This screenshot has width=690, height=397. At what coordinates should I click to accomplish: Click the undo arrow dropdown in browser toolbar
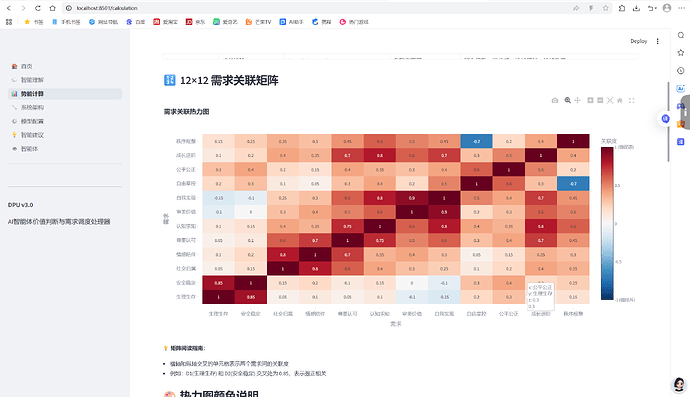pos(652,8)
